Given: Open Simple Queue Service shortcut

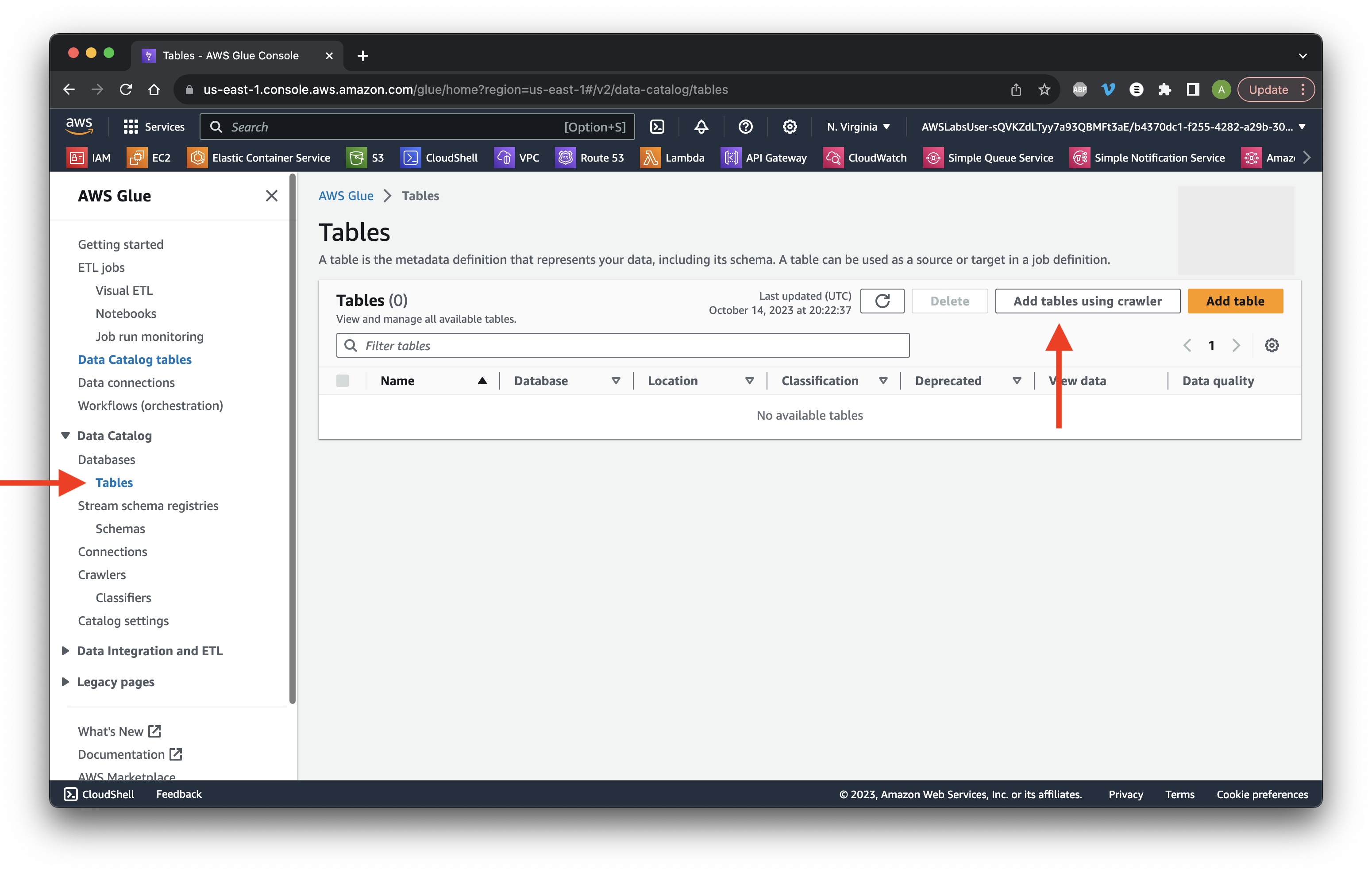Looking at the screenshot, I should pos(988,158).
